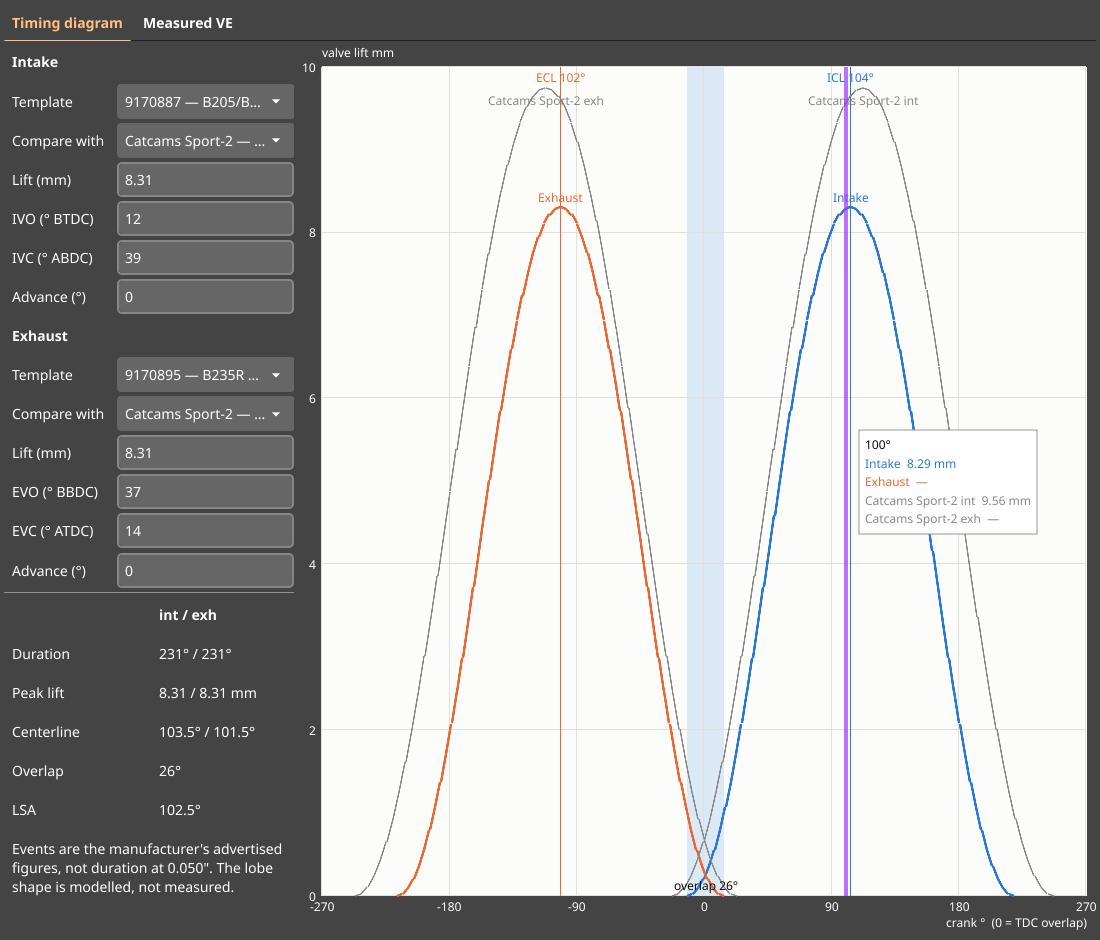
Task: Edit the IVO (° BTDC) value
Action: (205, 219)
